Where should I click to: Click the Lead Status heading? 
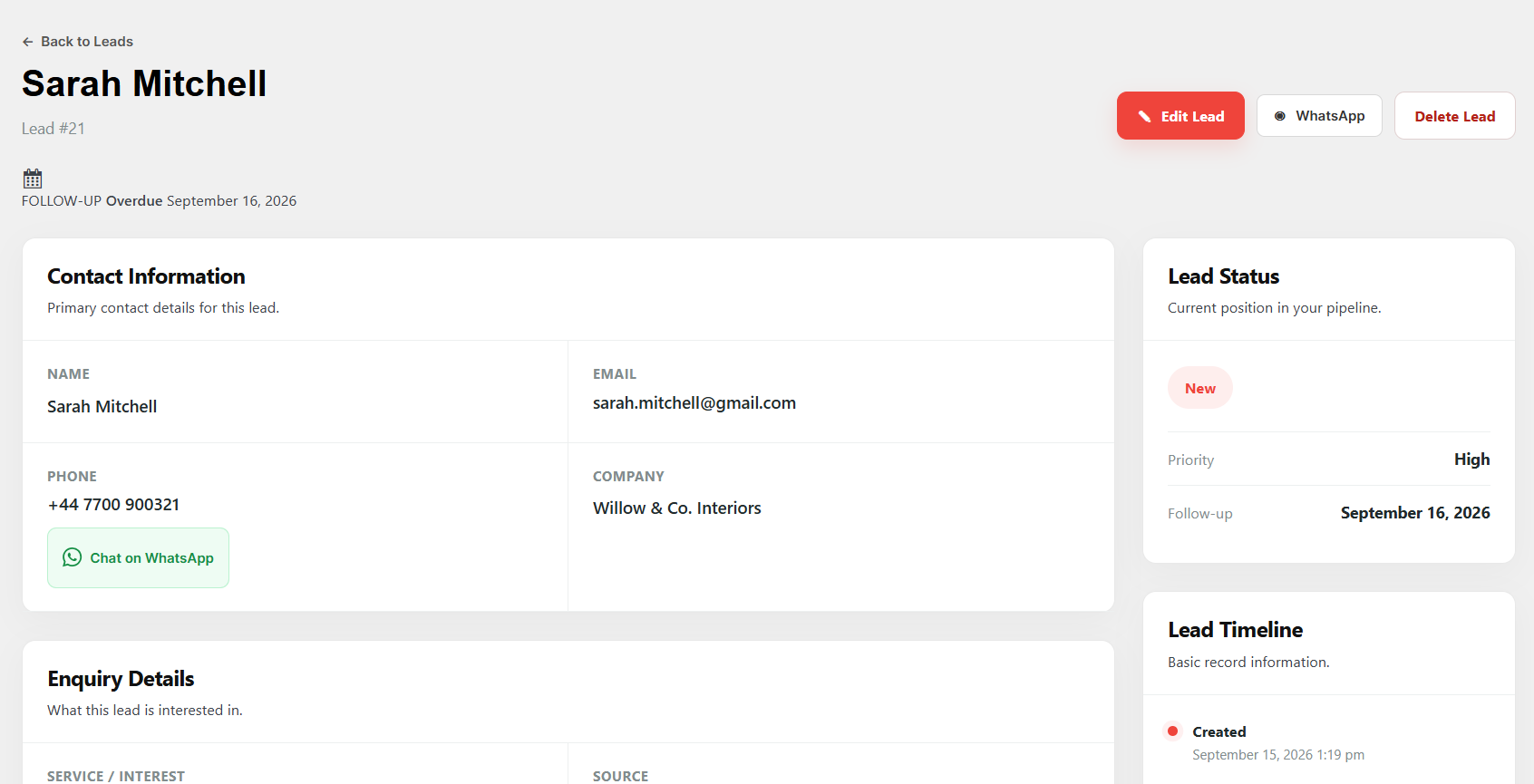pyautogui.click(x=1223, y=276)
